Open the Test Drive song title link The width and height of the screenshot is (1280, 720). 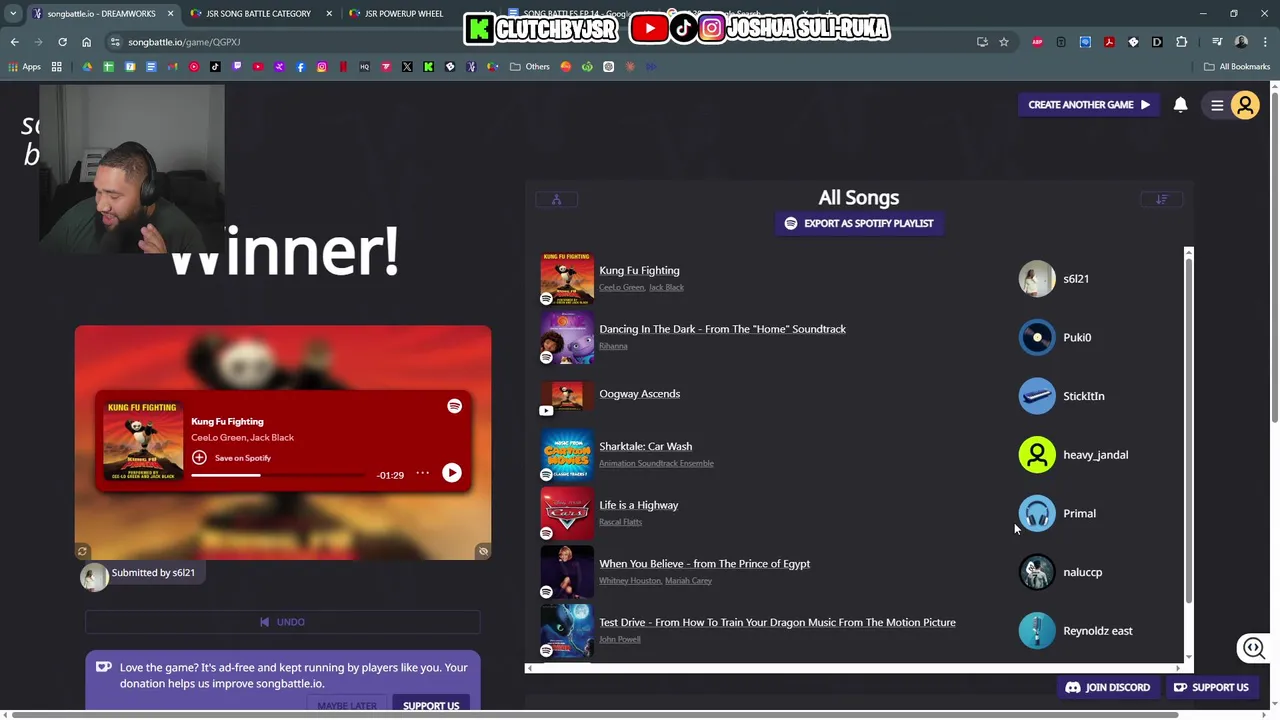coord(777,622)
